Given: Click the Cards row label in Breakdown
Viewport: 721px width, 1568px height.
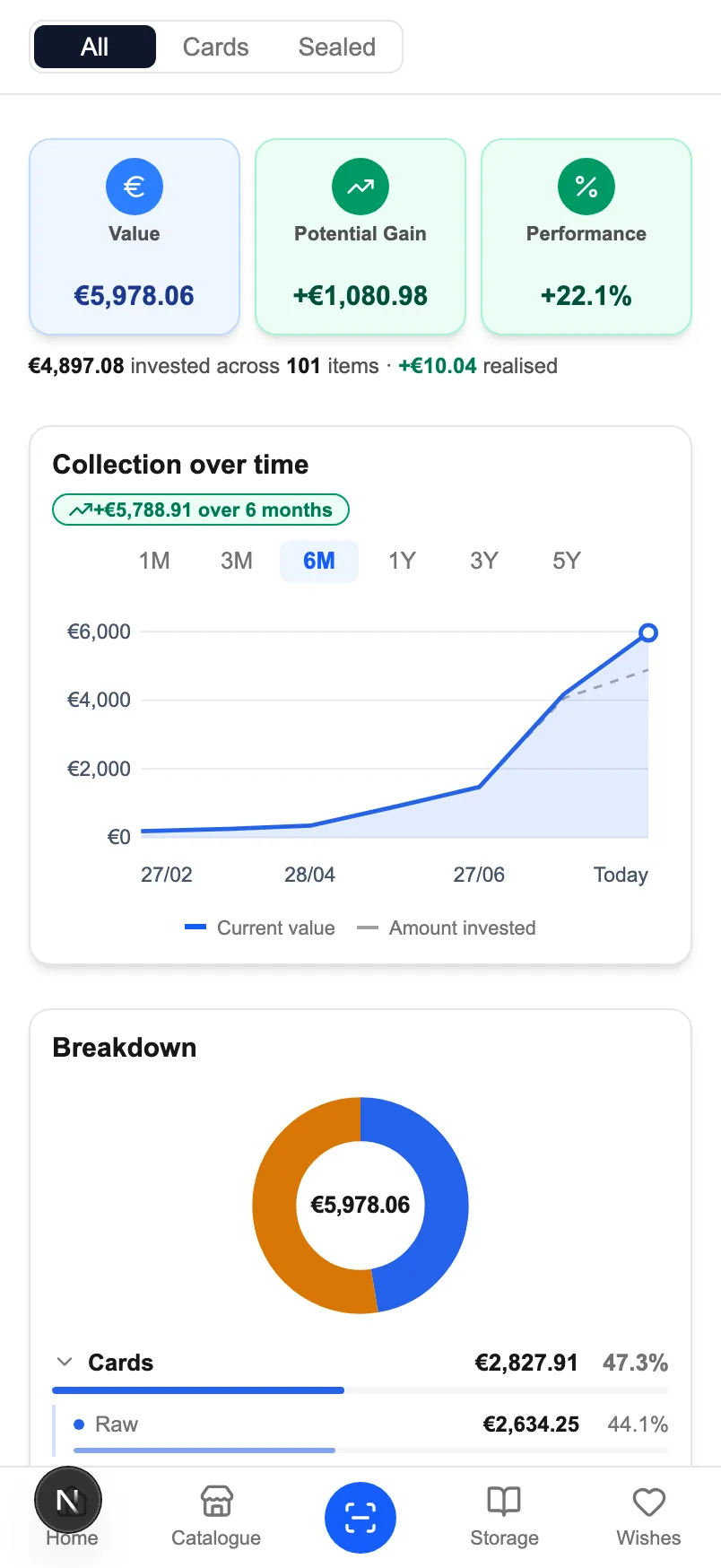Looking at the screenshot, I should pyautogui.click(x=121, y=1363).
